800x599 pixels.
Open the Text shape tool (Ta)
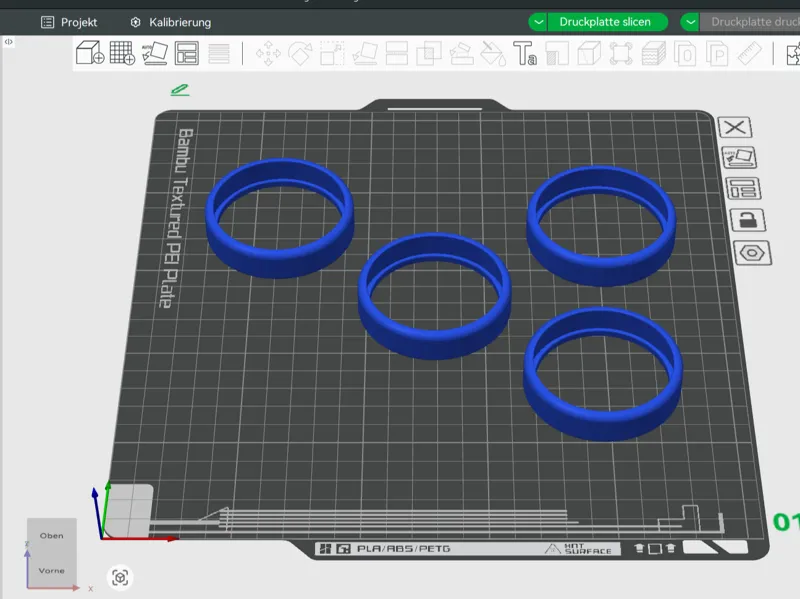(x=525, y=54)
